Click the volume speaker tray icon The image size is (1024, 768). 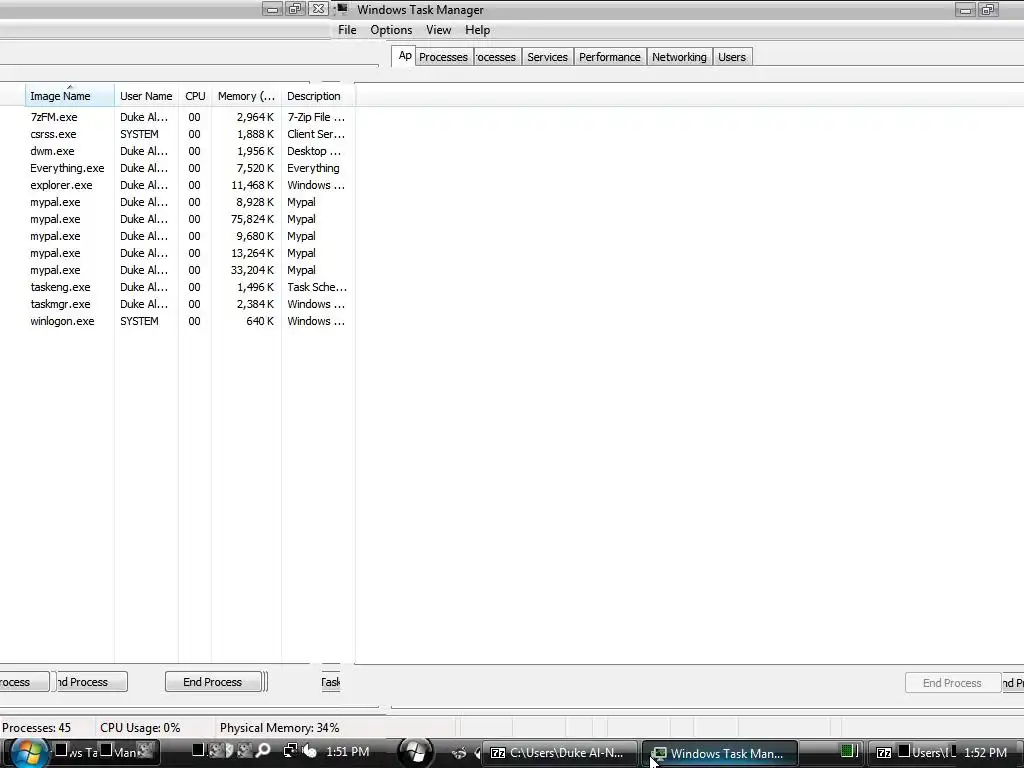pos(310,751)
